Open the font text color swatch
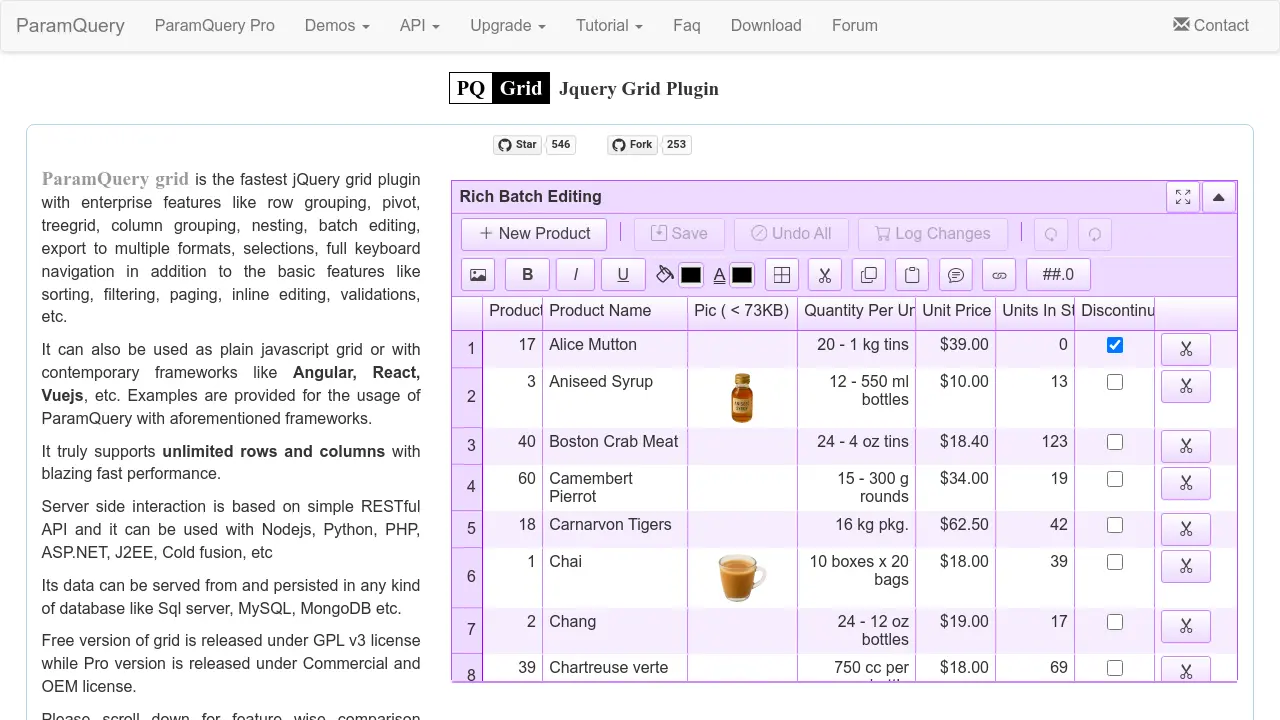Screen dimensions: 1280x720 coord(742,275)
